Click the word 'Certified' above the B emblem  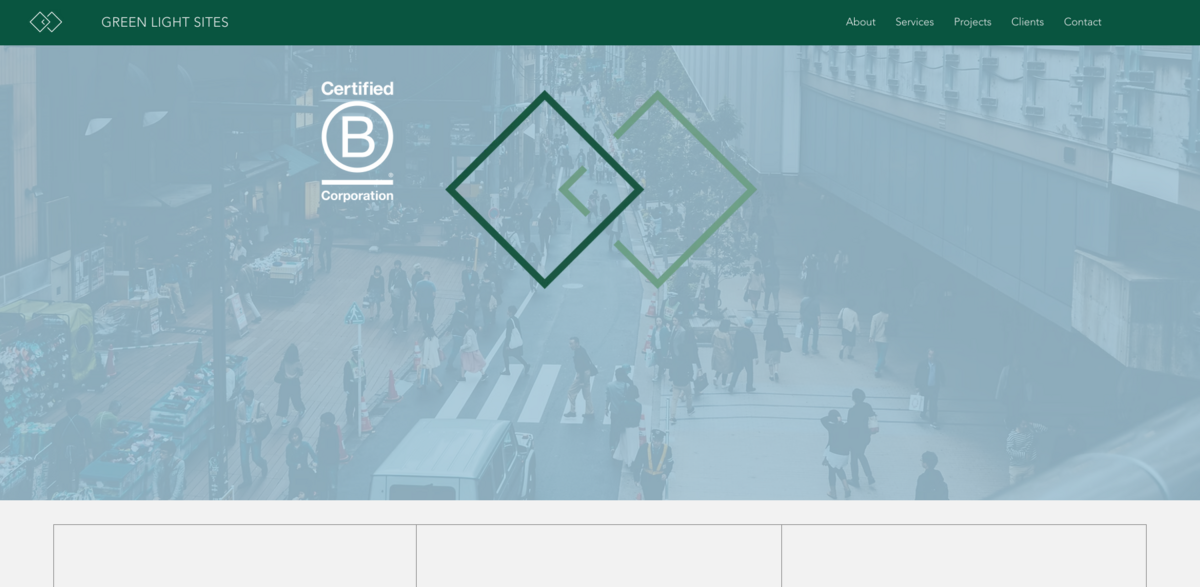357,89
